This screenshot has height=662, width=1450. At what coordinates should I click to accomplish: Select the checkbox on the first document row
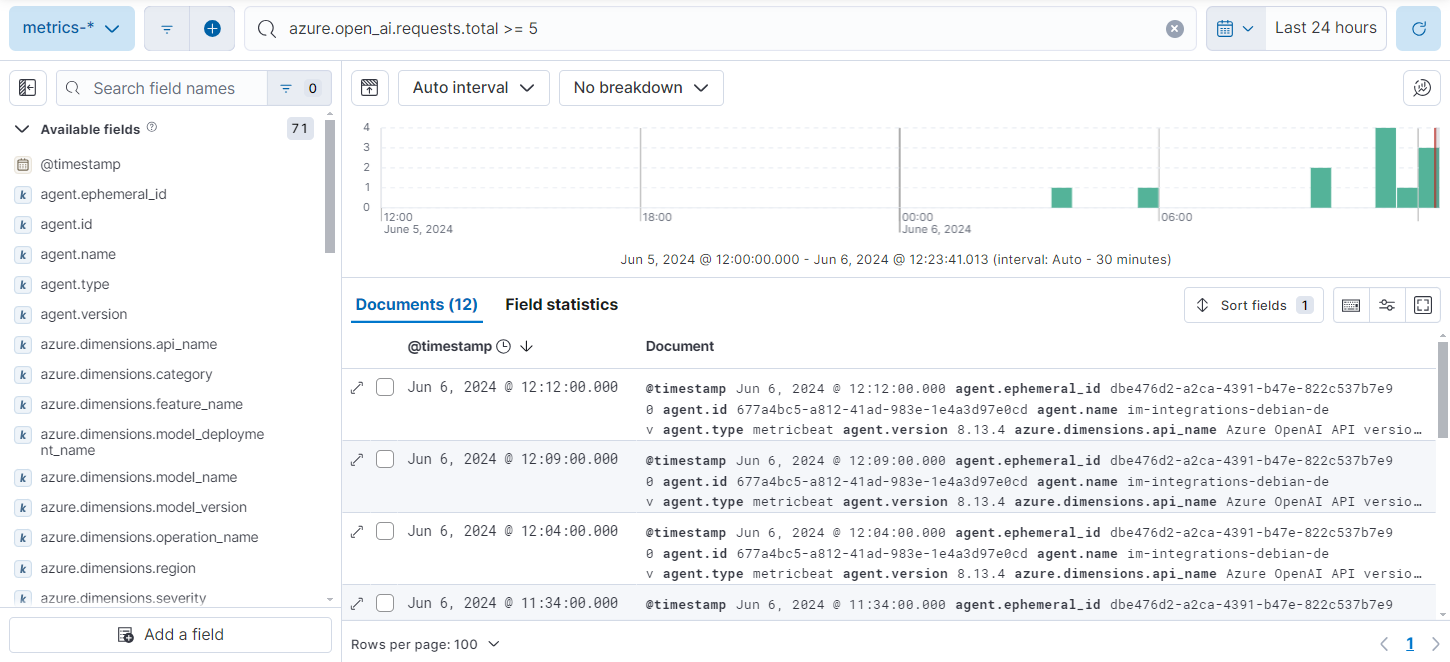pos(385,387)
